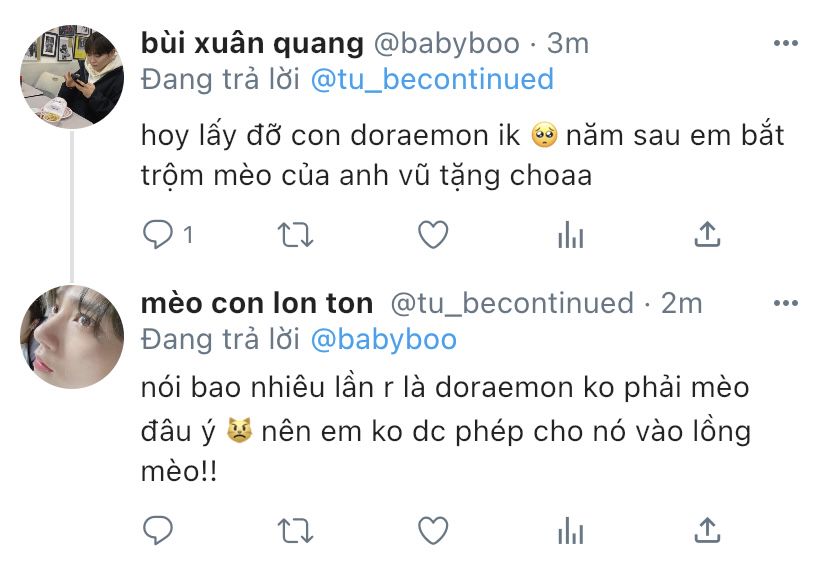828x563 pixels.
Task: Open bùi xuân quang display name
Action: [252, 44]
